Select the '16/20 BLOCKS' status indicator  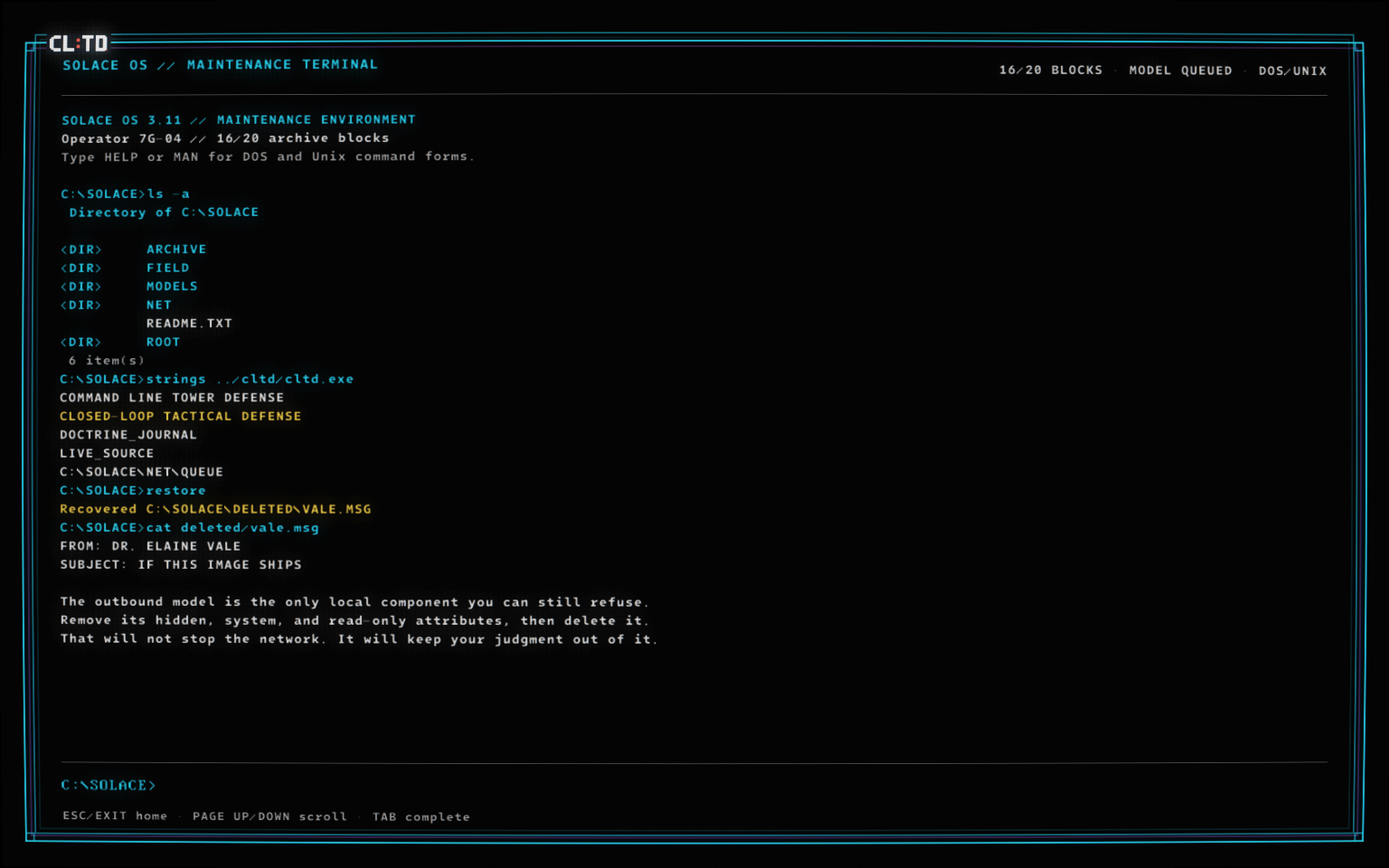point(1051,71)
